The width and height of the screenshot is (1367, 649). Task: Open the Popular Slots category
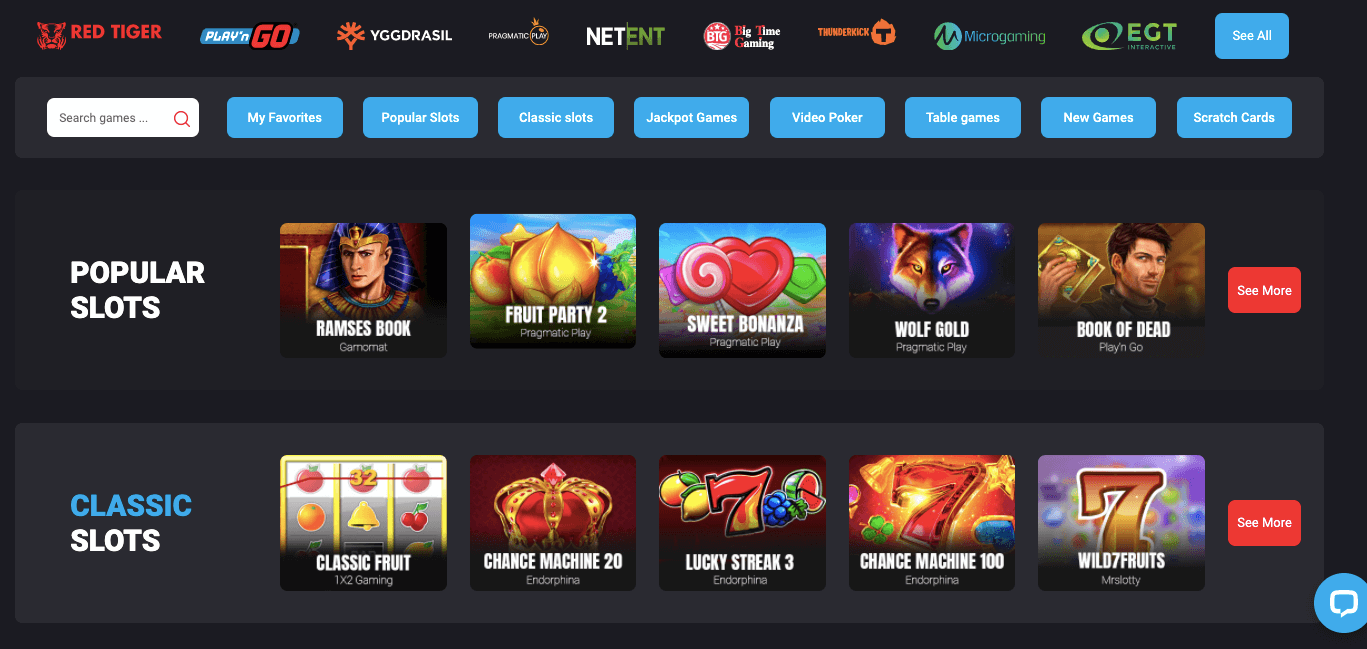[x=420, y=117]
